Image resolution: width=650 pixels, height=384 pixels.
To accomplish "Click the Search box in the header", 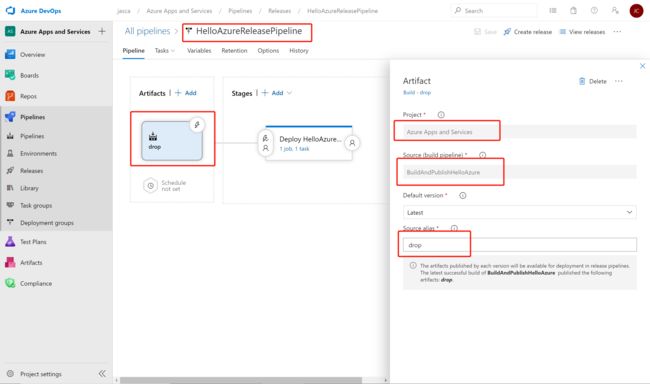I will click(x=493, y=11).
